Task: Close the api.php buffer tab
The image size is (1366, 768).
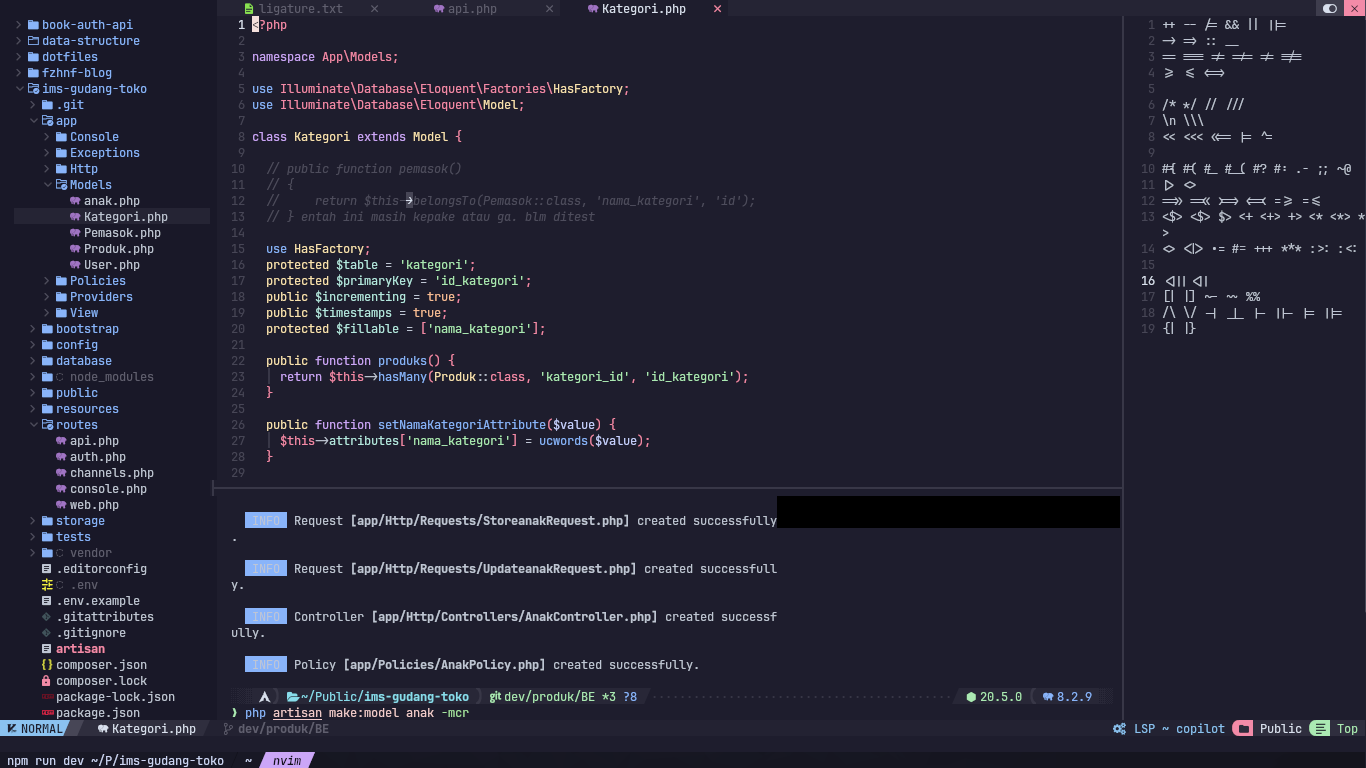Action: [x=550, y=9]
